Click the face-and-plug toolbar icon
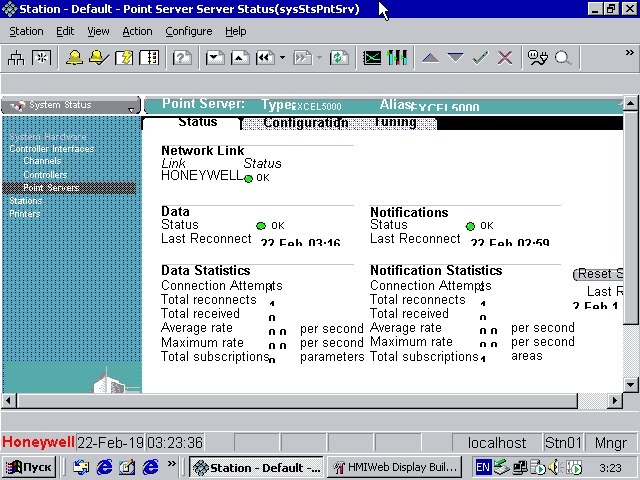640x480 pixels. [538, 58]
